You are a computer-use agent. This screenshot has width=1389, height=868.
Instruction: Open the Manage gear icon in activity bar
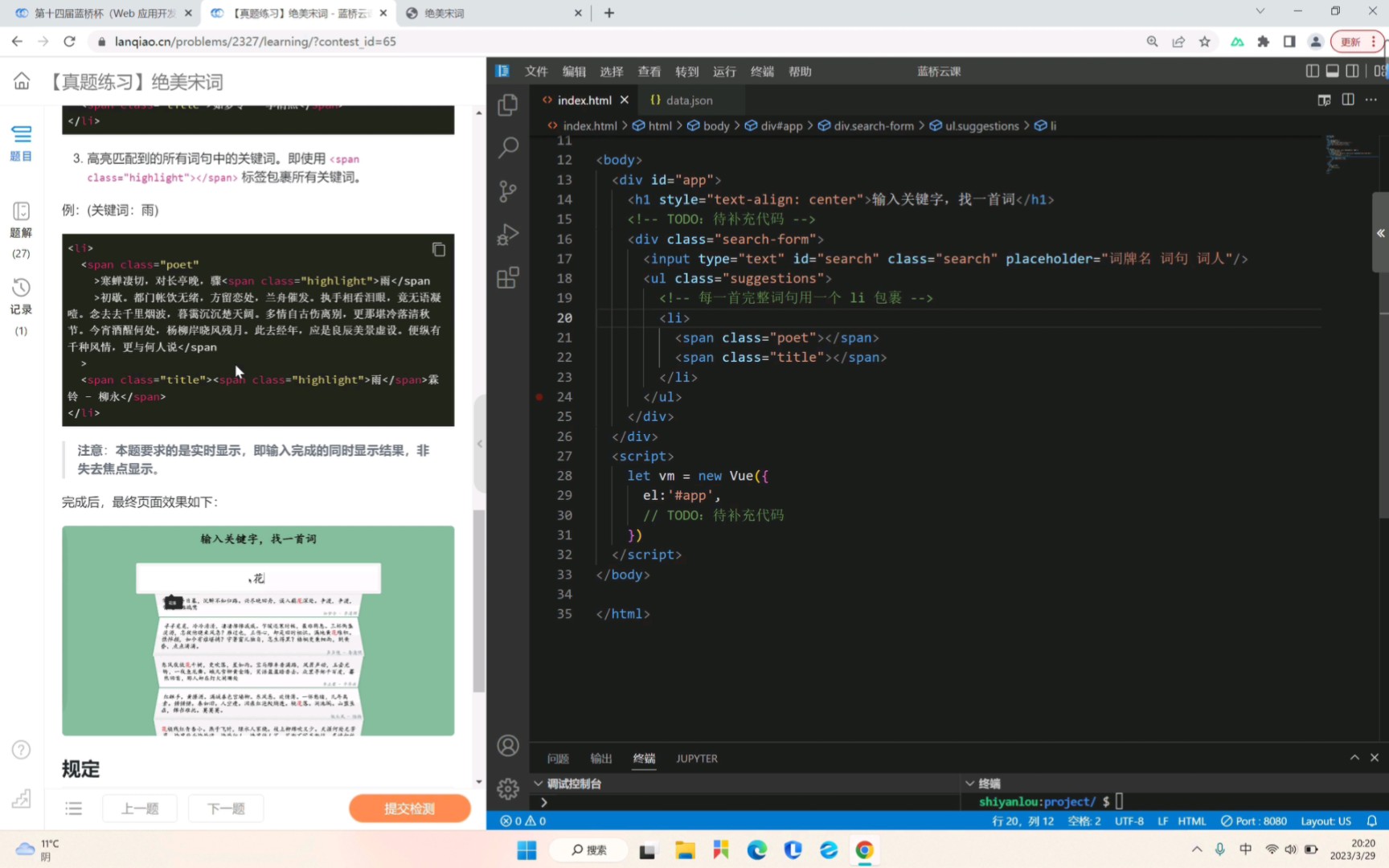coord(508,789)
